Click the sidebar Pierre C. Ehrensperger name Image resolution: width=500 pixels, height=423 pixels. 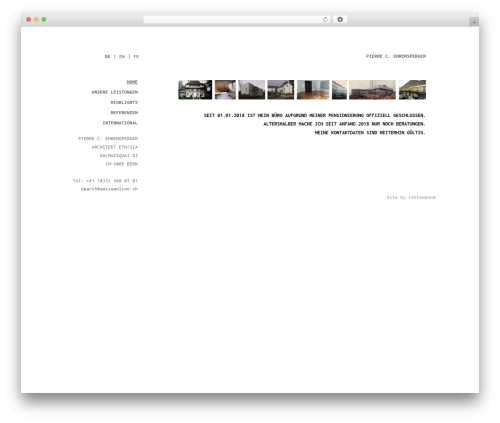[x=108, y=138]
